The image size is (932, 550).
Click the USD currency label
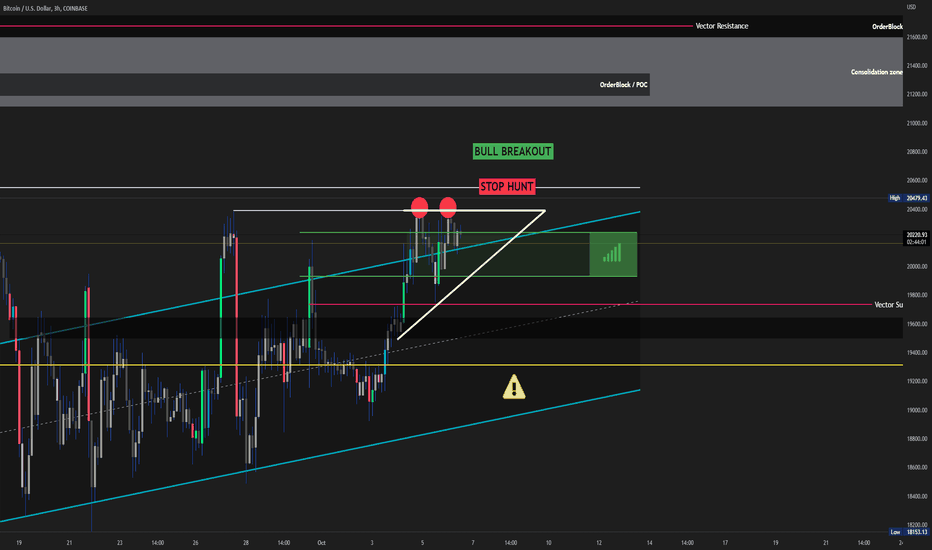[x=911, y=7]
